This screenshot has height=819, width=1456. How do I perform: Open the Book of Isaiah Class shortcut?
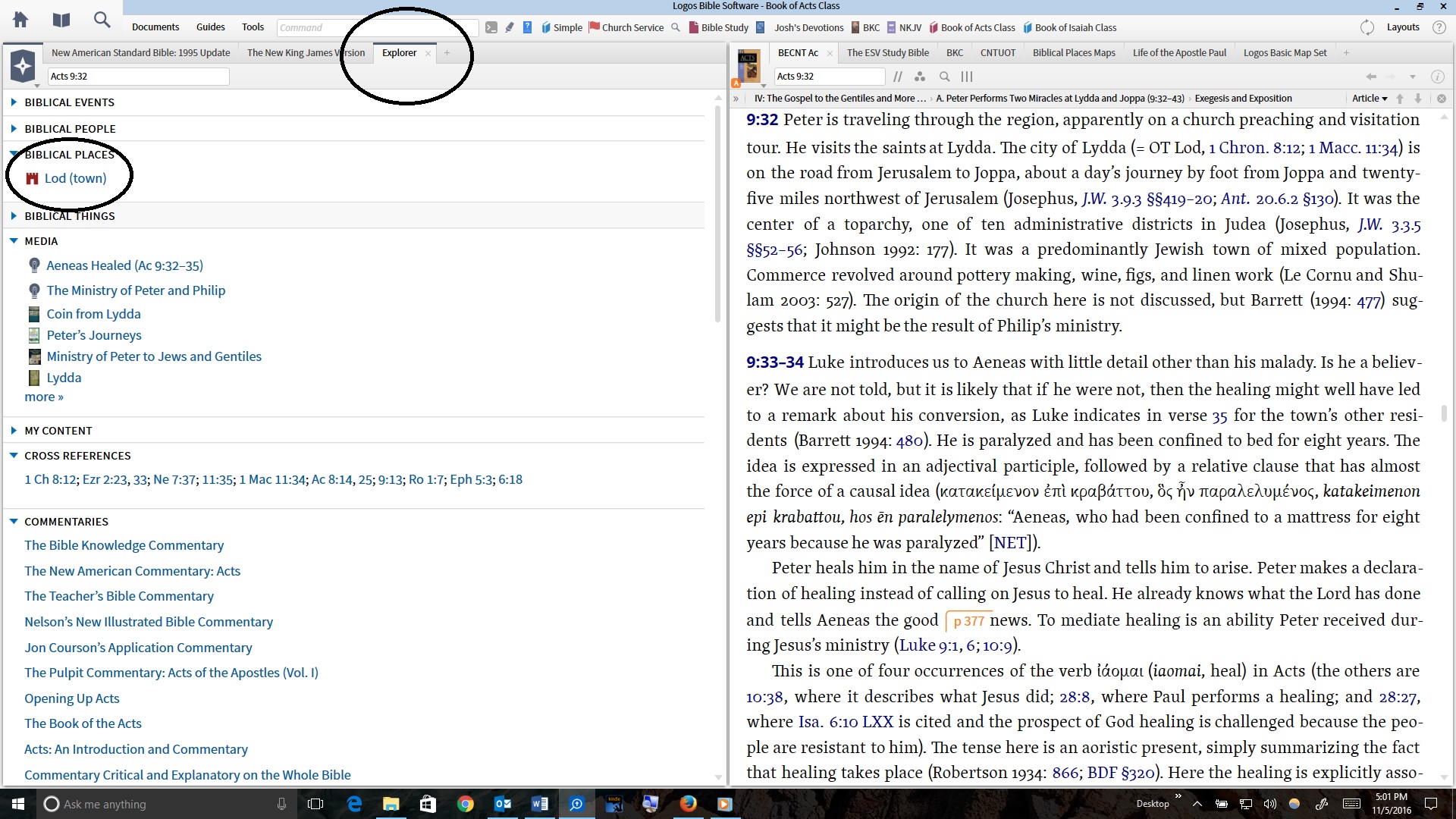coord(1070,28)
